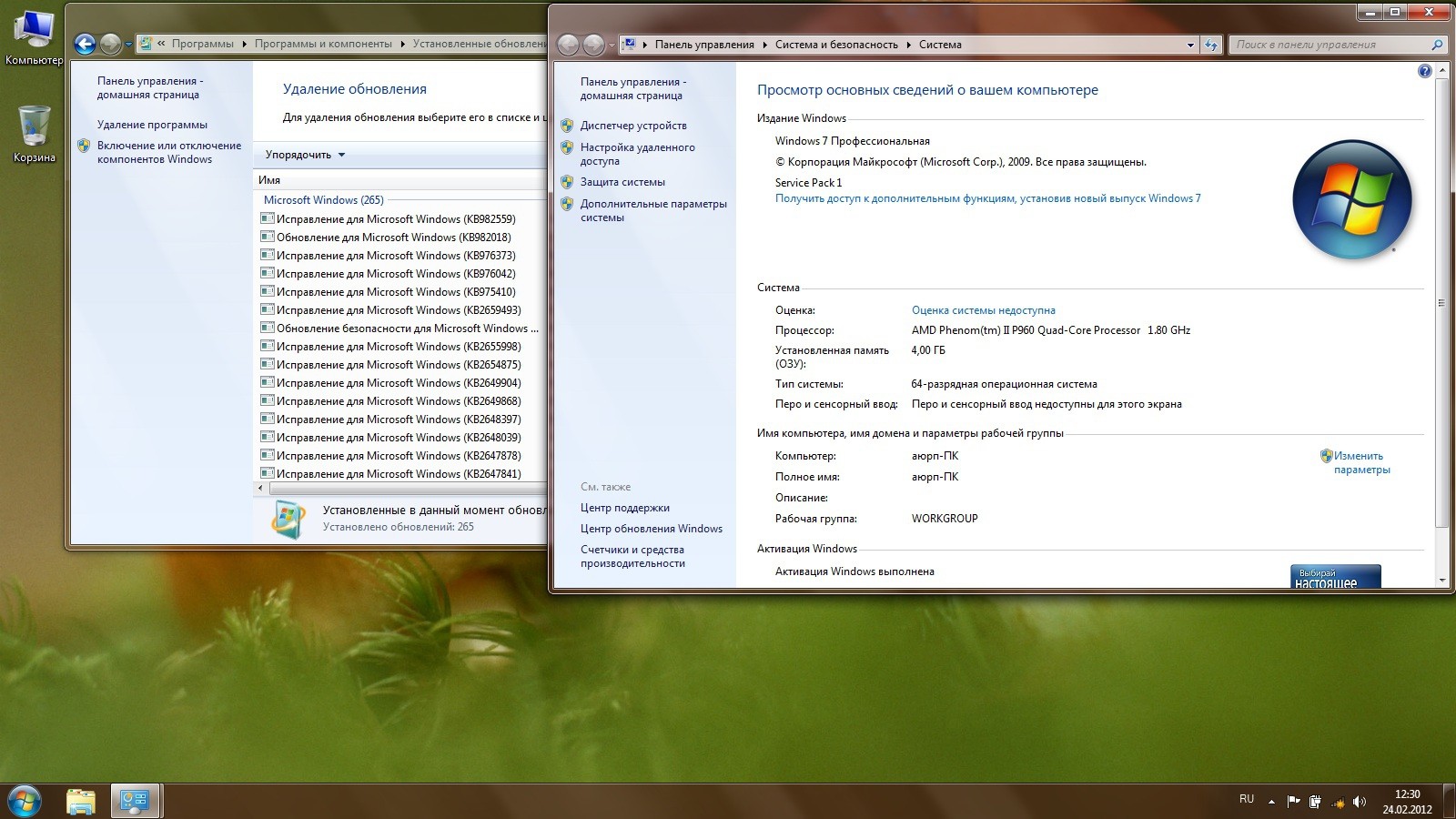
Task: Open the Компьютер desktop icon
Action: 34,36
